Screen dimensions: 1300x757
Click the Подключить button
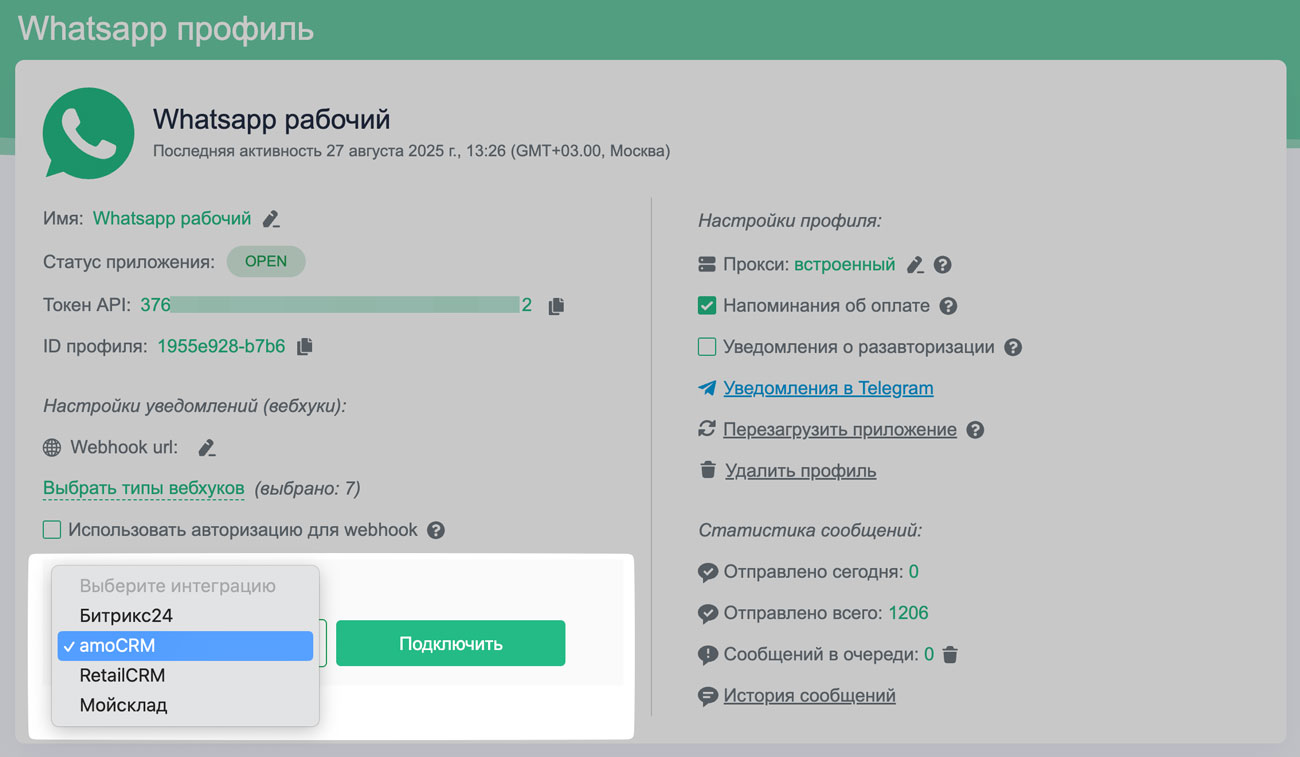[450, 643]
